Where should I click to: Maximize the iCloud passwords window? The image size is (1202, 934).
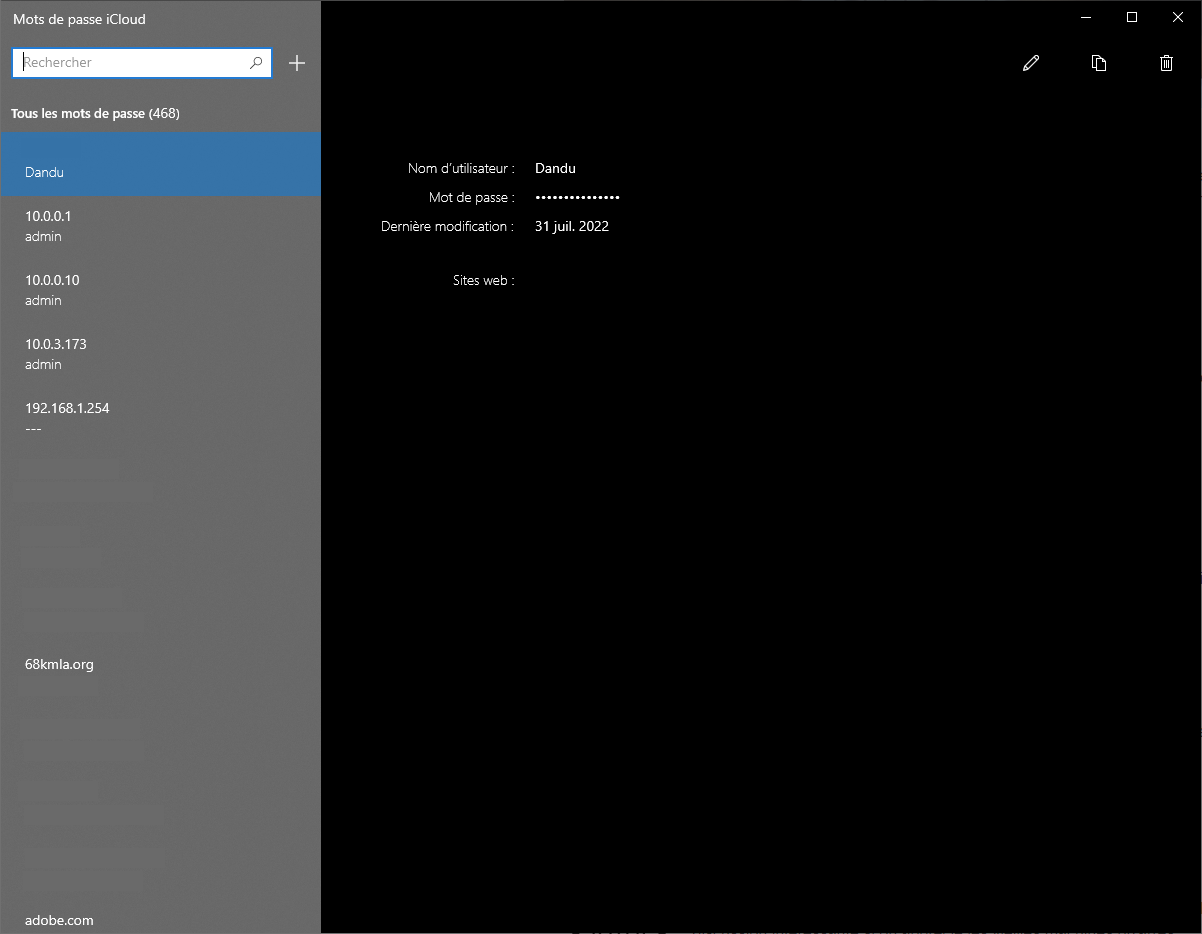(x=1132, y=17)
